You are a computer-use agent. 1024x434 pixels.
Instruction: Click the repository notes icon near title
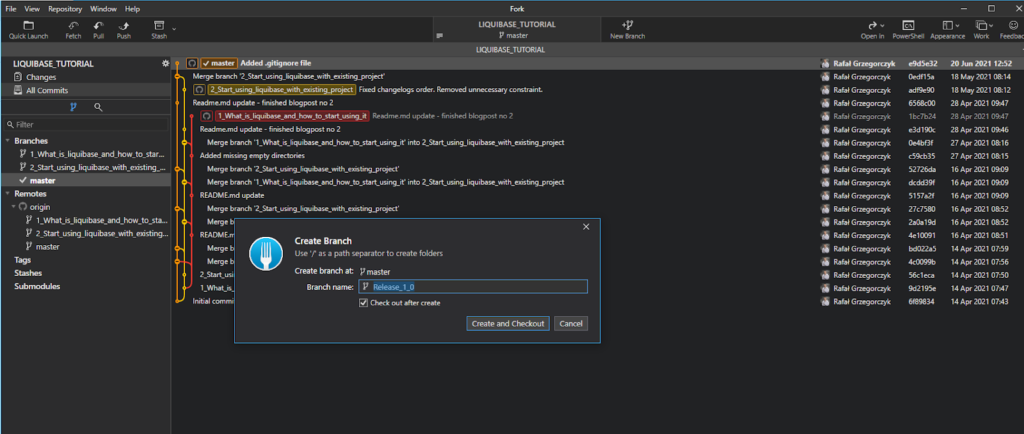pyautogui.click(x=440, y=35)
